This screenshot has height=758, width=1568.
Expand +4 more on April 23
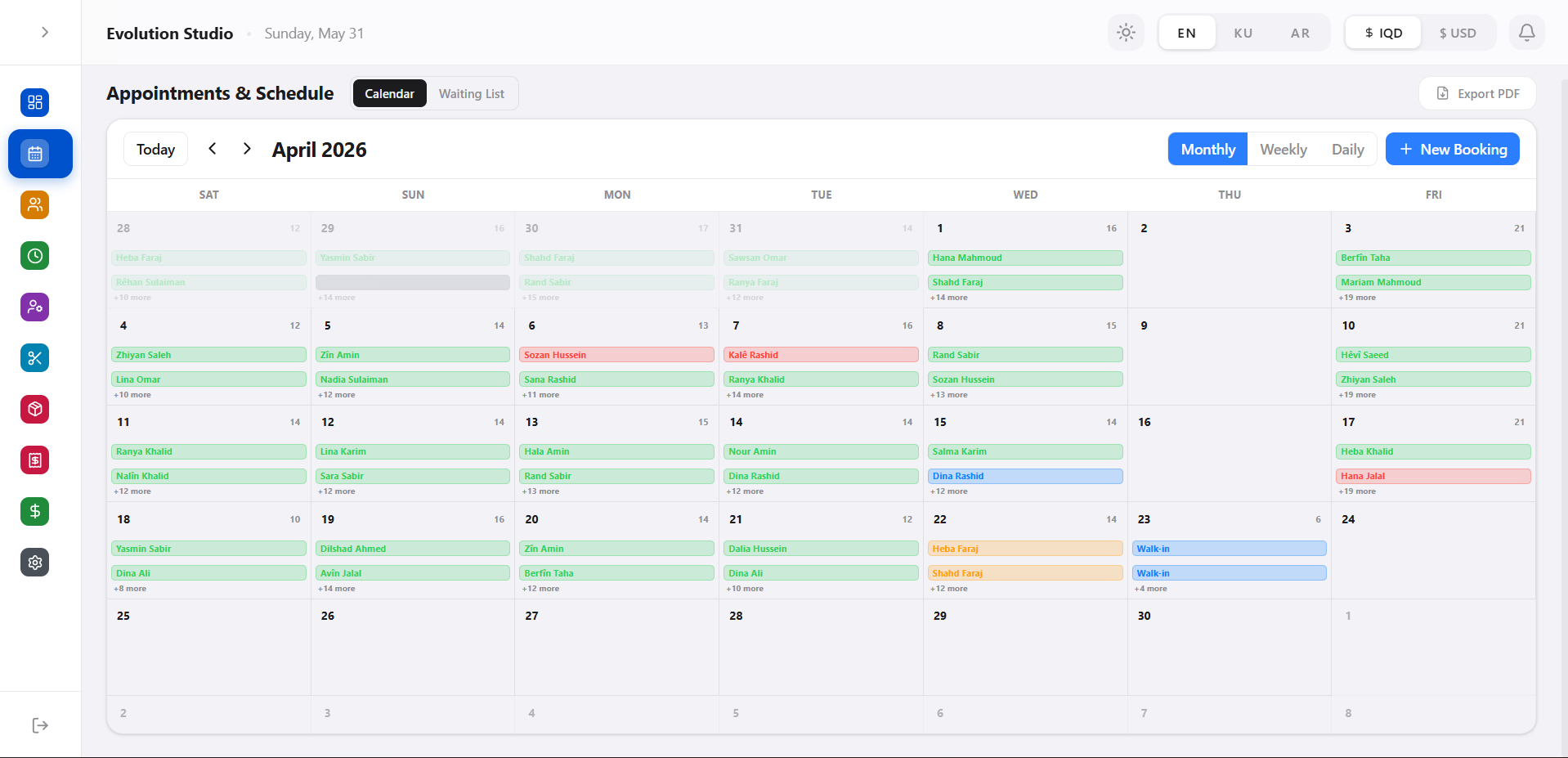coord(1150,589)
